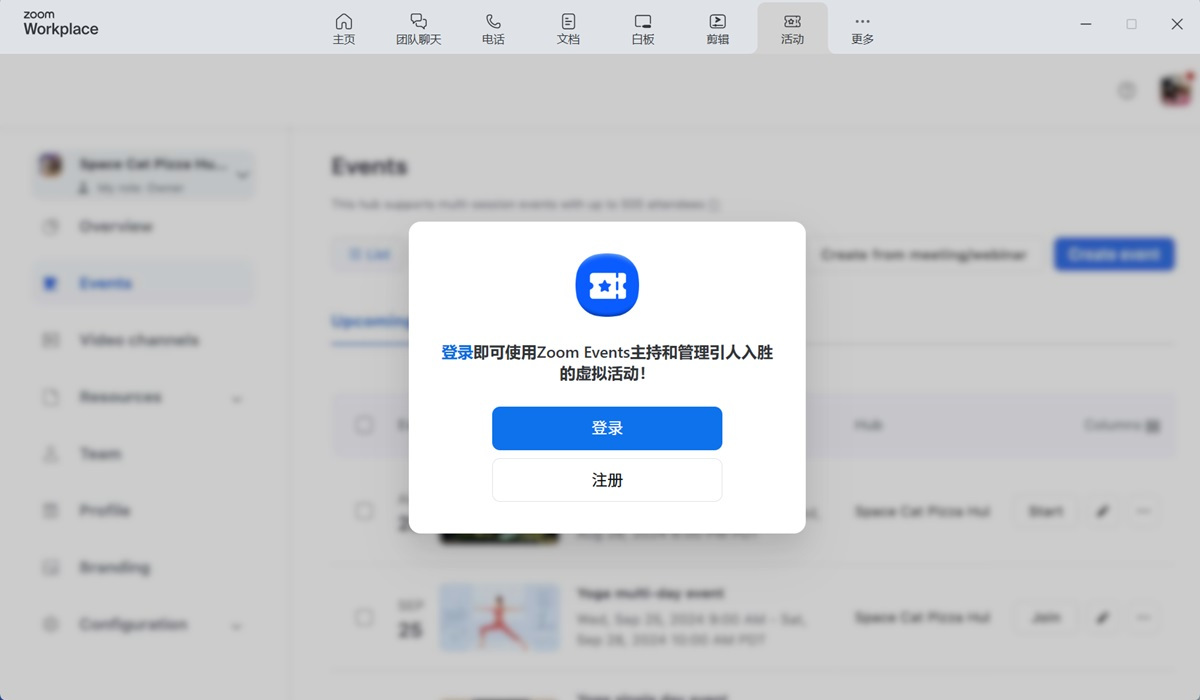The width and height of the screenshot is (1200, 700).
Task: Expand the Space Cat Pizza hub dropdown
Action: pyautogui.click(x=241, y=175)
